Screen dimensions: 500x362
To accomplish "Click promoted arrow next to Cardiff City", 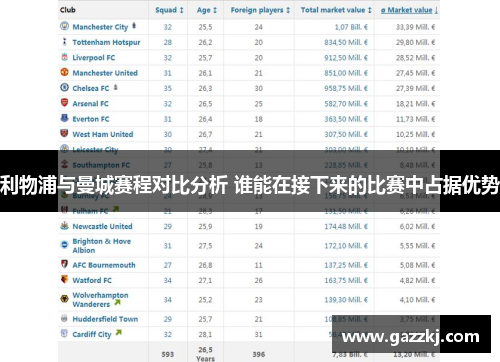I will coord(118,333).
